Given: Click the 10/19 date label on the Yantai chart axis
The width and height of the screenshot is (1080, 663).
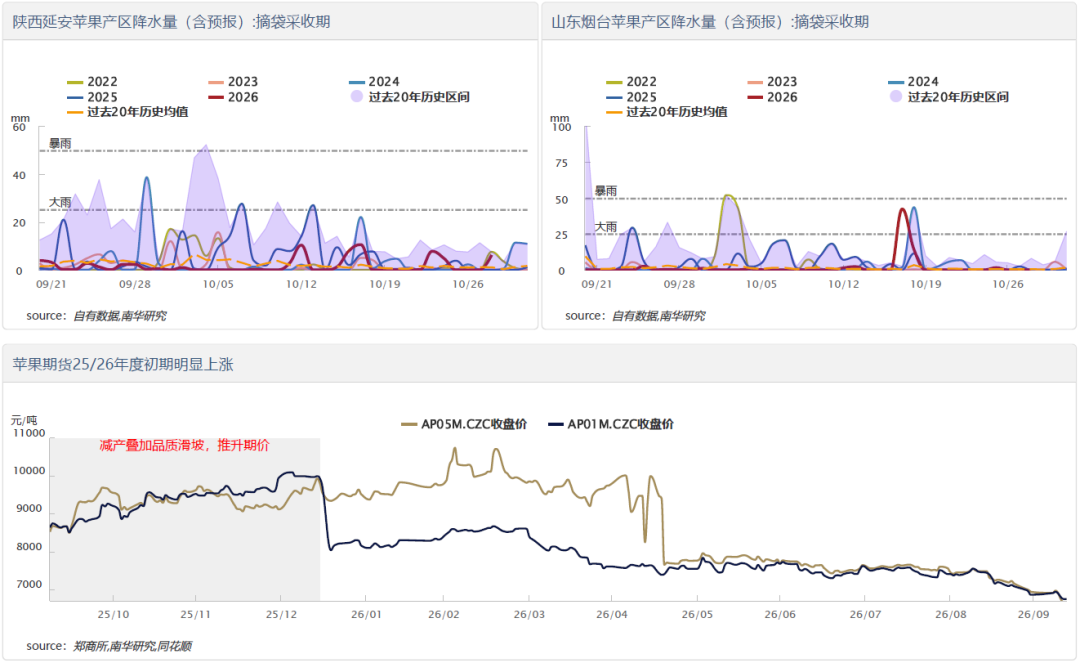Looking at the screenshot, I should pos(926,284).
